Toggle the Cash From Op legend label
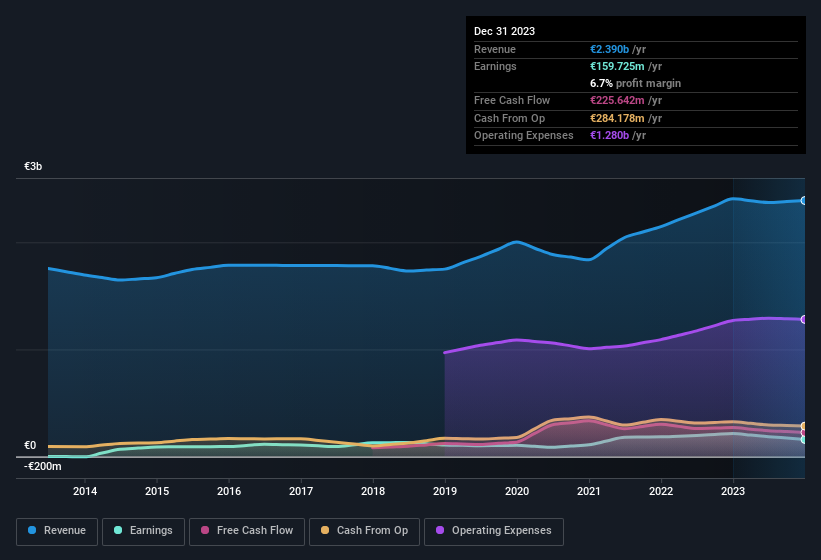821x560 pixels. pos(372,530)
